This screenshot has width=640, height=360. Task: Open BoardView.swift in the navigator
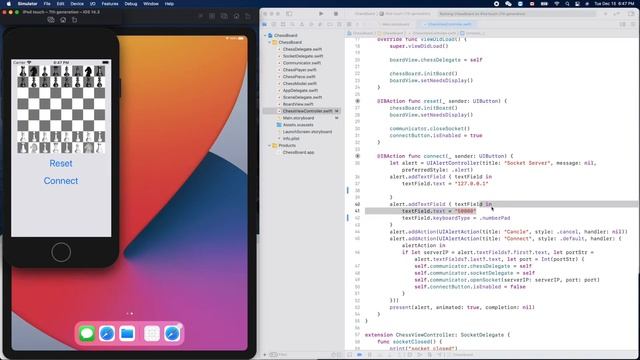[298, 104]
